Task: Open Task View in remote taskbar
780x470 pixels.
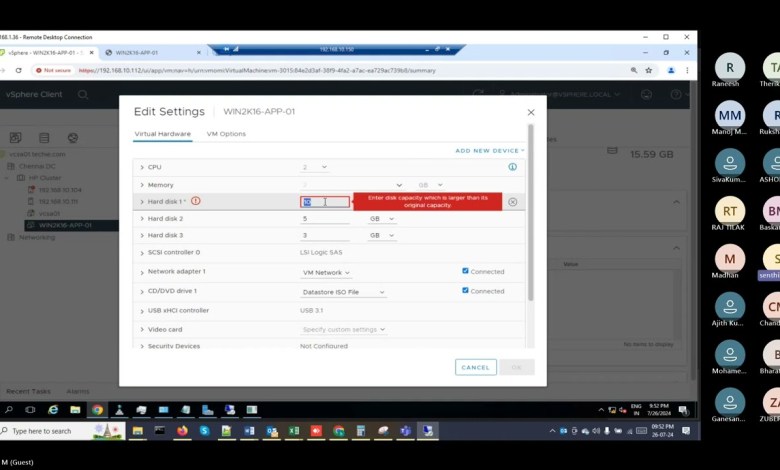Action: pos(30,410)
